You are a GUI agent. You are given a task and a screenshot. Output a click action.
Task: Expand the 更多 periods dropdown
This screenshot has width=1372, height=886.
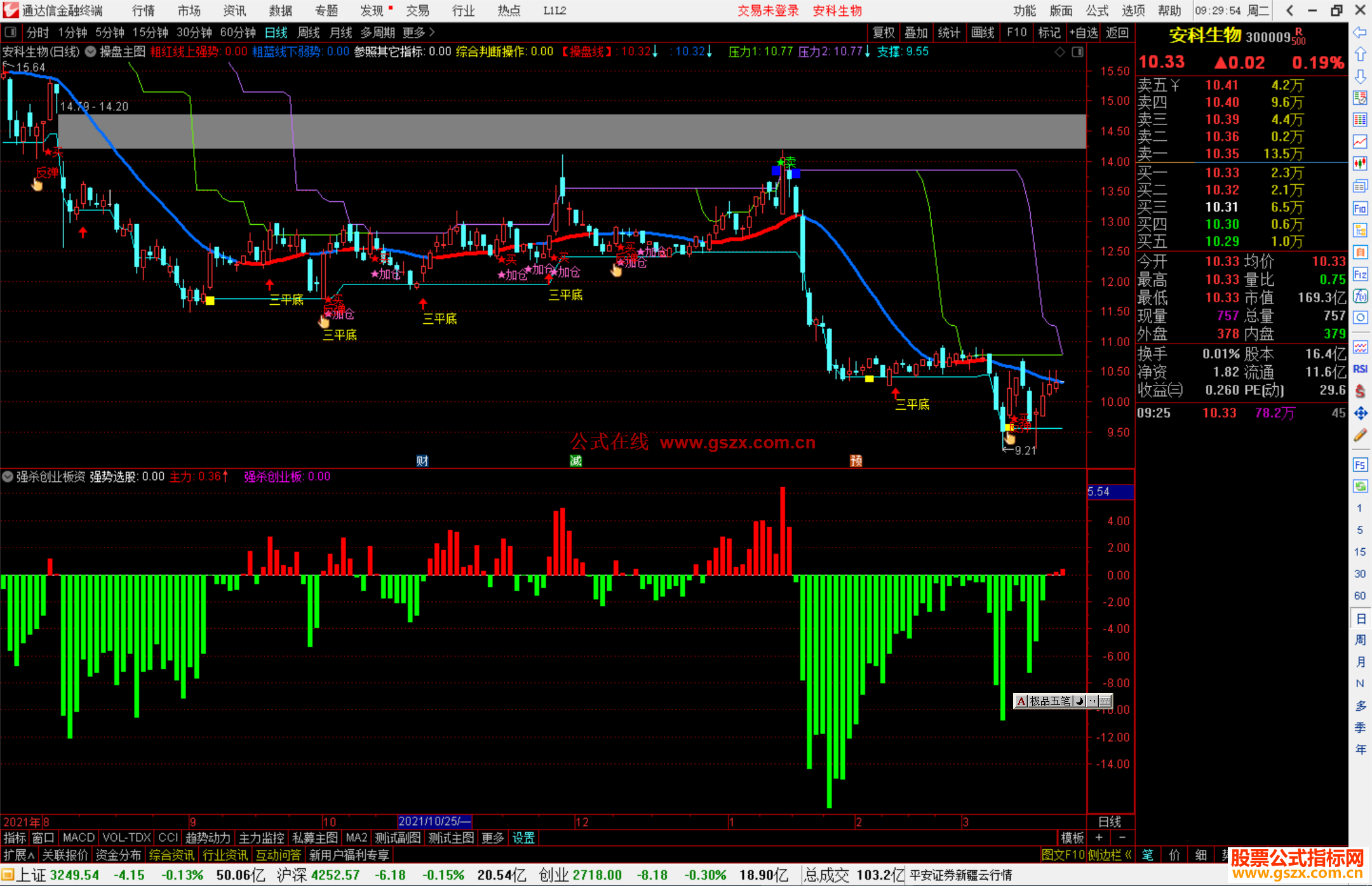(419, 32)
